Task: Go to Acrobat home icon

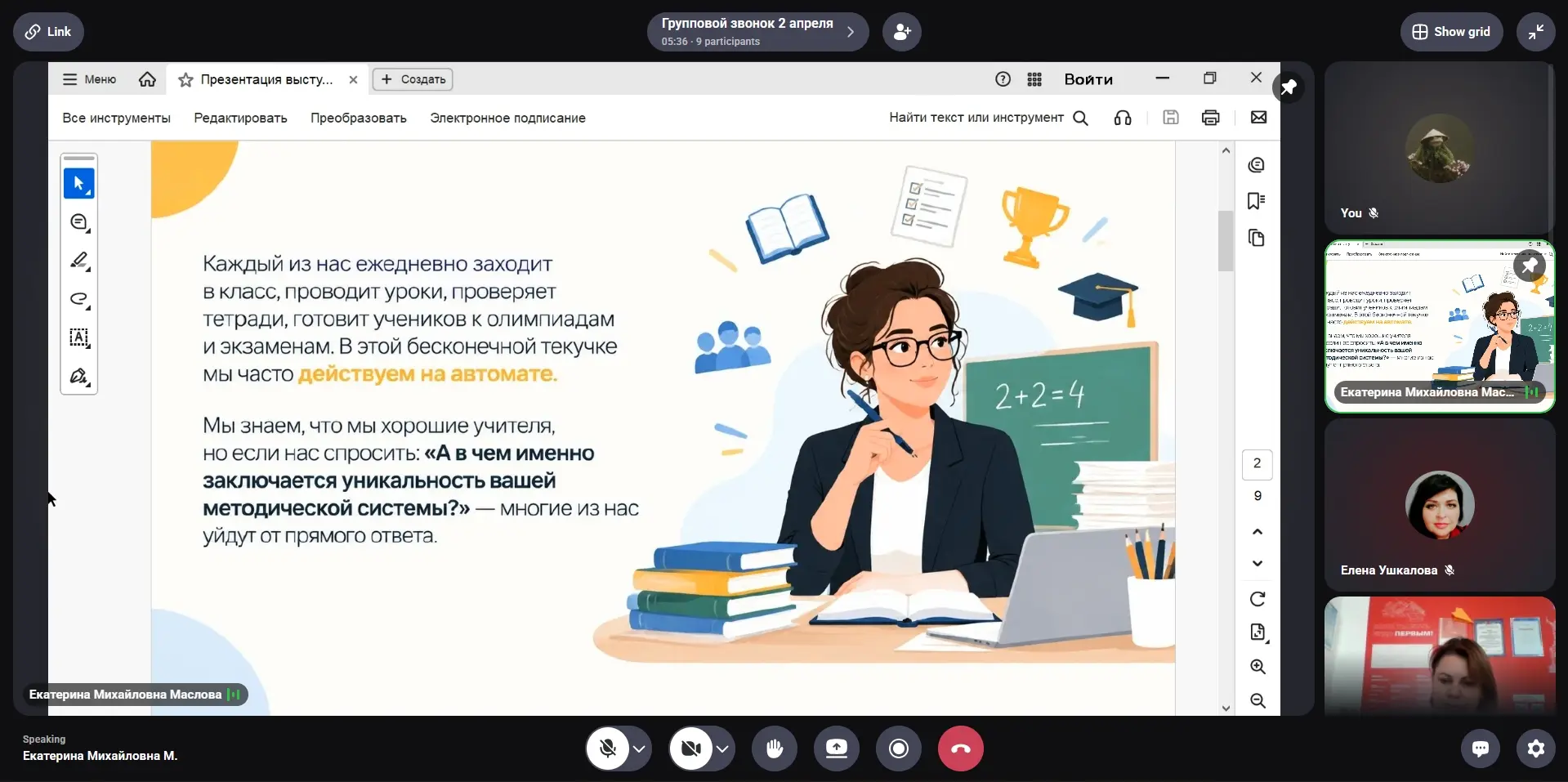Action: (x=147, y=79)
